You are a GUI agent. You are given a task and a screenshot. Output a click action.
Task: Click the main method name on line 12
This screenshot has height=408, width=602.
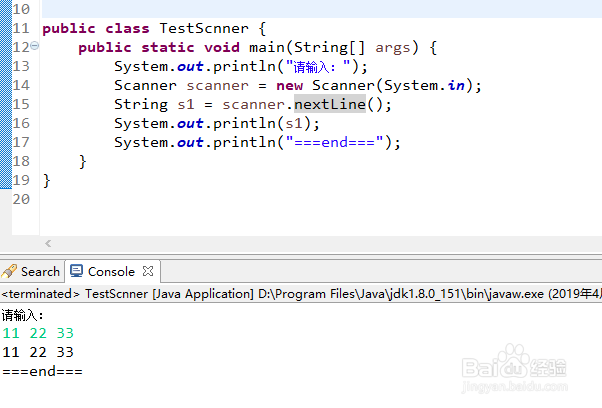tap(267, 48)
